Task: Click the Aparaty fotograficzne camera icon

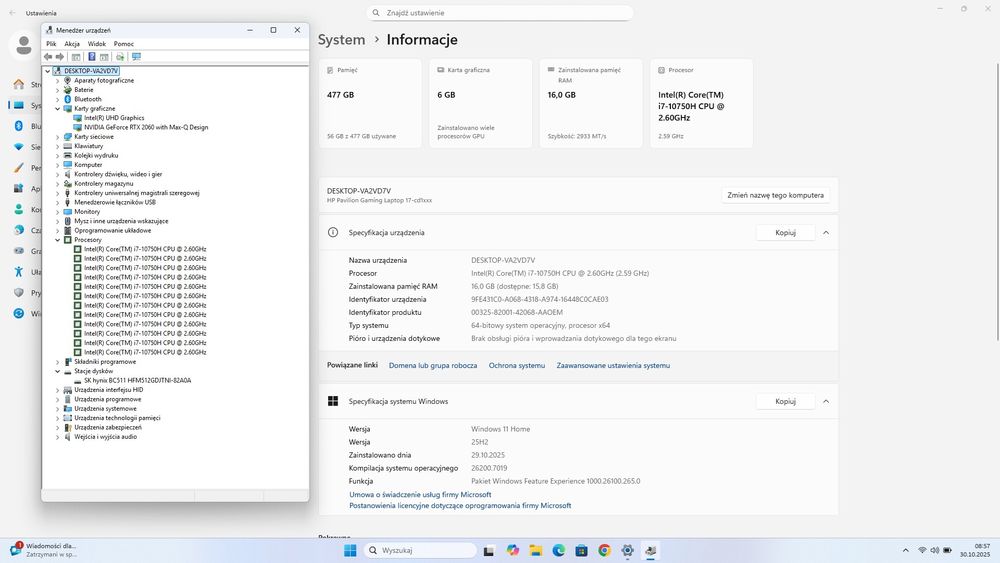Action: (68, 80)
